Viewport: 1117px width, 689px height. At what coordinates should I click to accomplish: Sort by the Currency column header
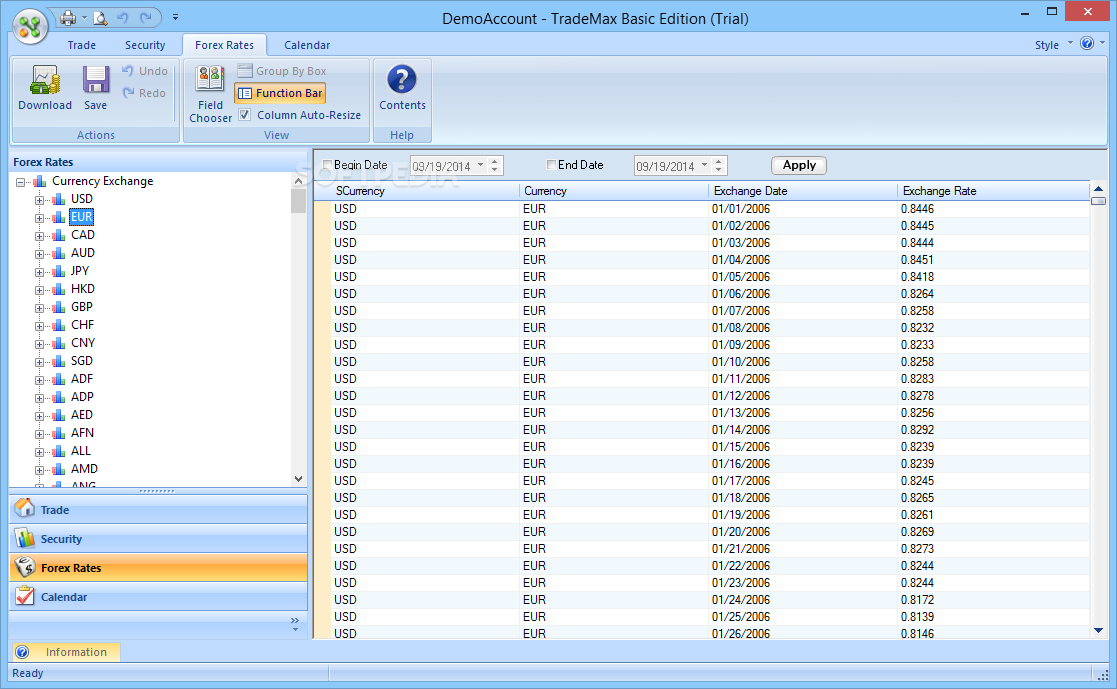(613, 191)
